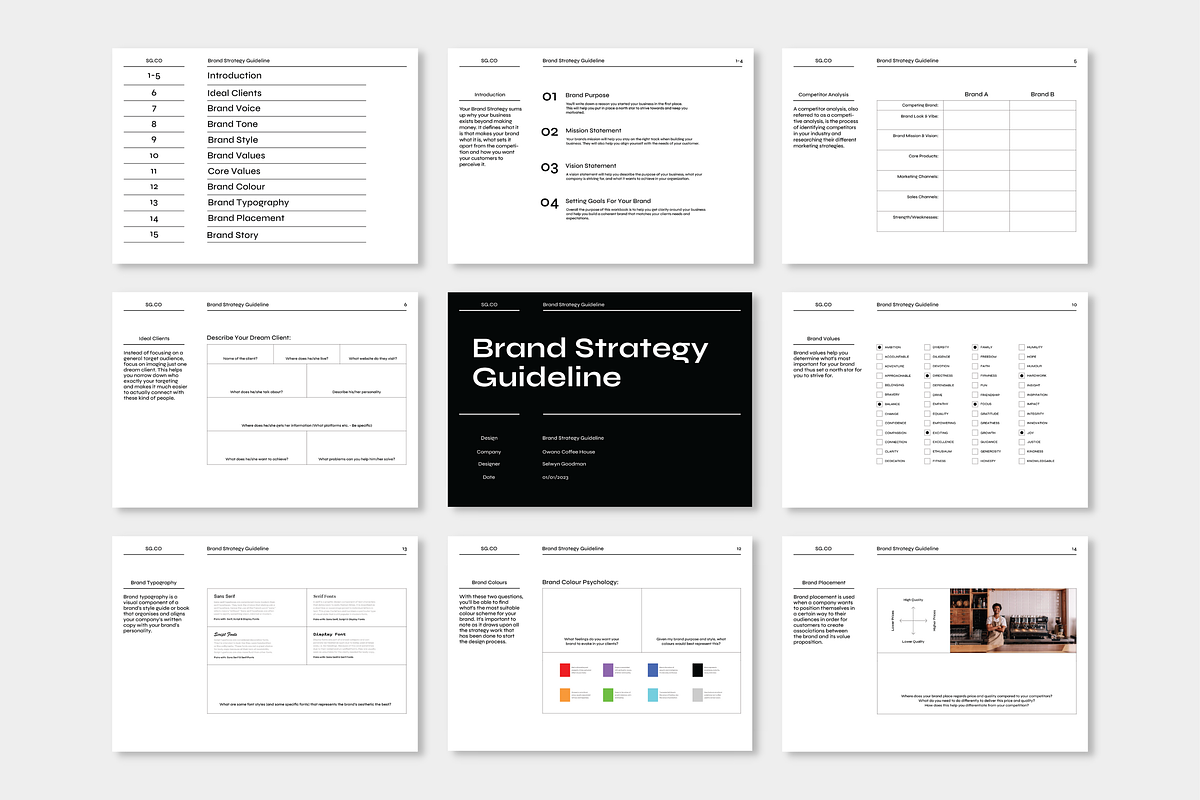Check the Diversity brand value checkbox
Viewport: 1200px width, 800px height.
(x=927, y=347)
